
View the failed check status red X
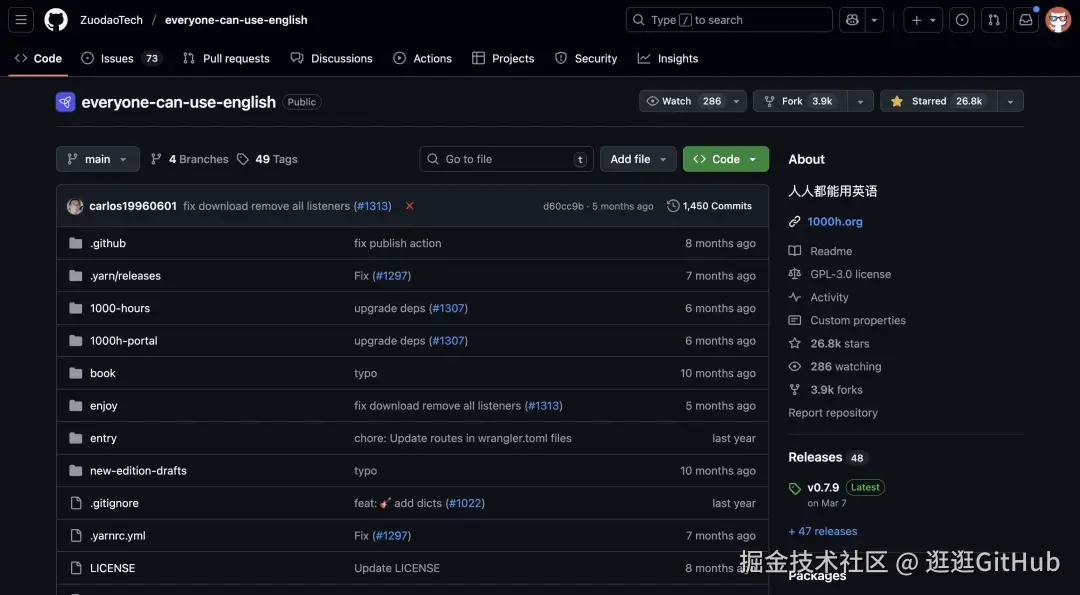coord(409,206)
